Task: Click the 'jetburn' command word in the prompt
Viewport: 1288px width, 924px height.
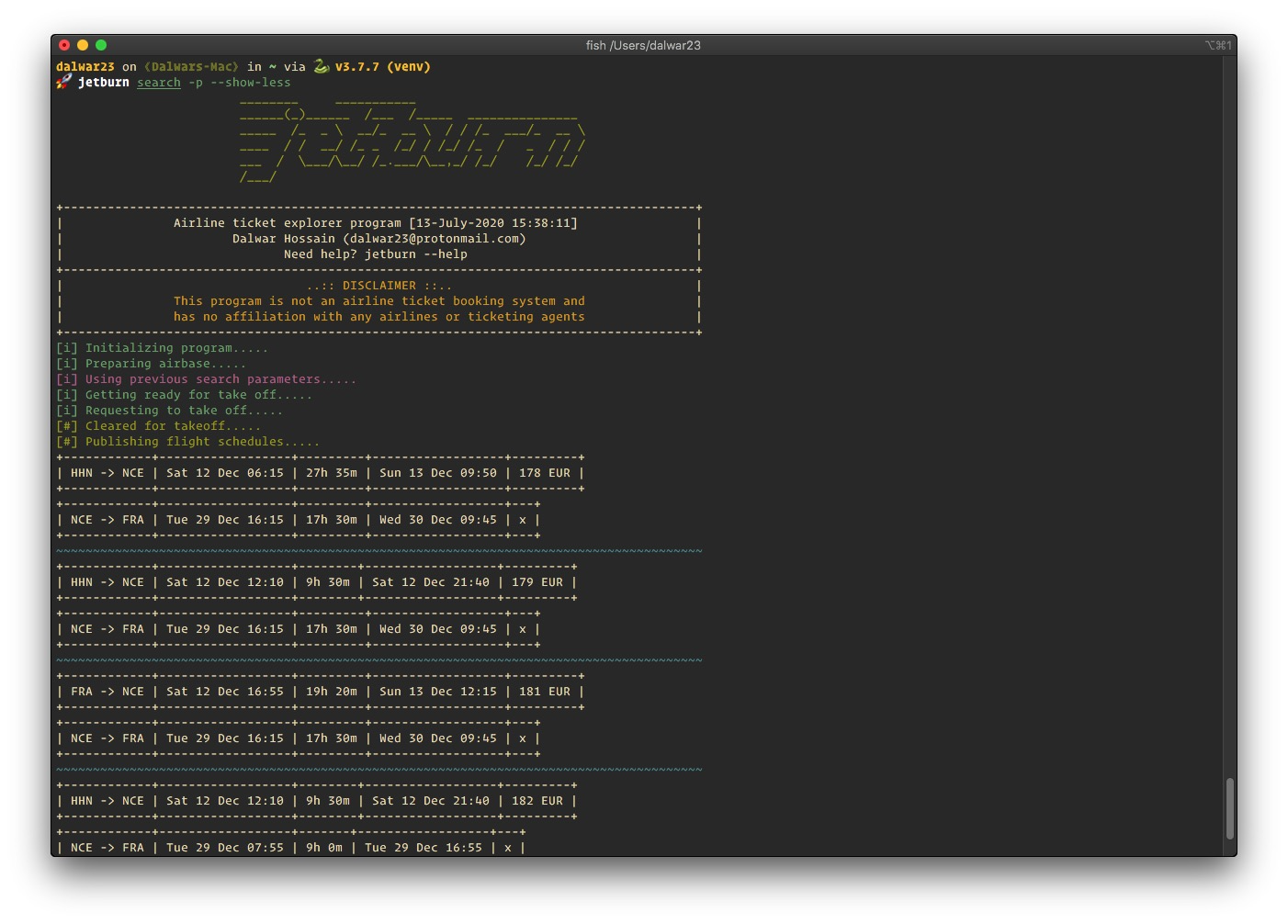Action: coord(104,83)
